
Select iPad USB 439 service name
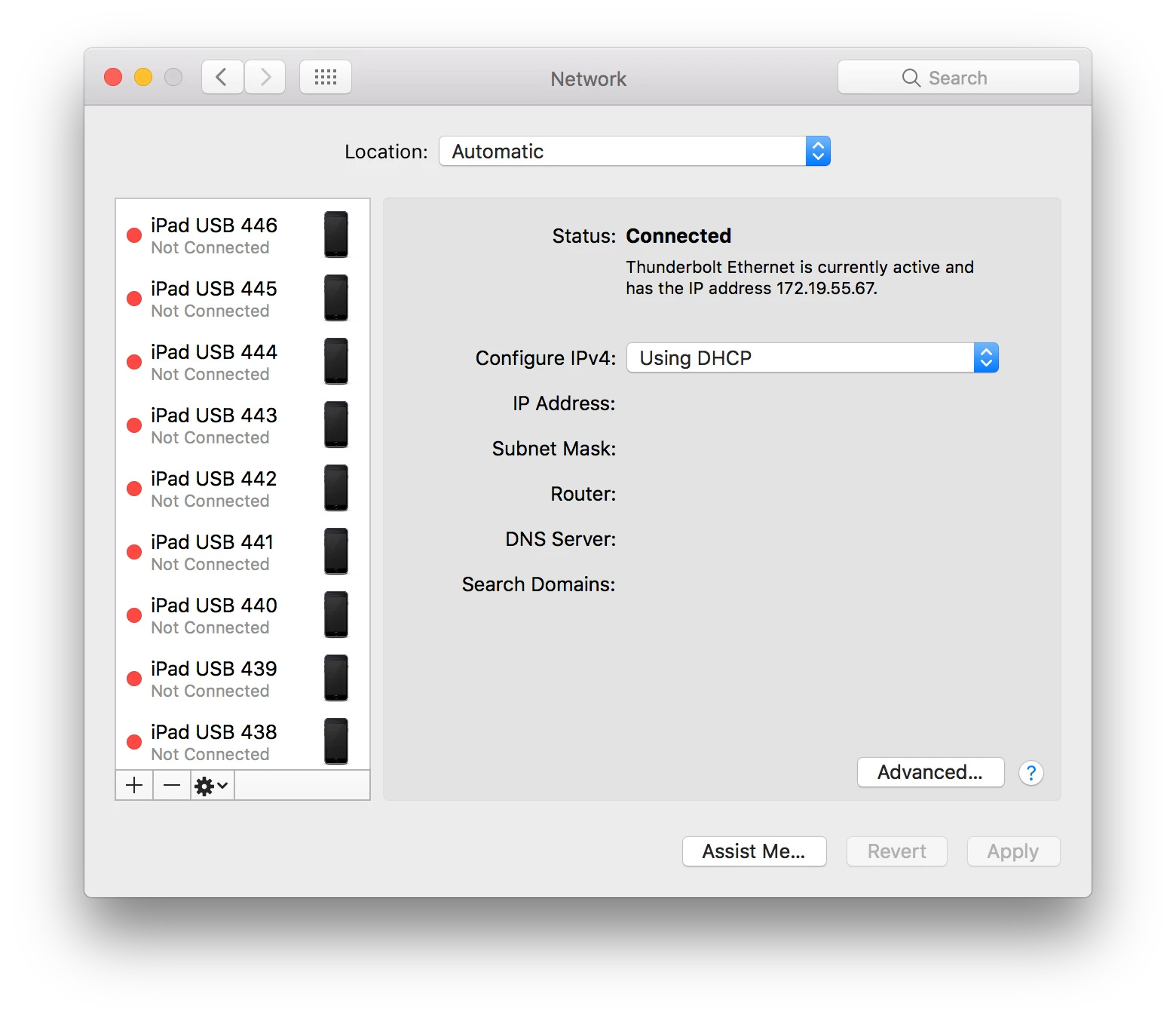click(214, 669)
